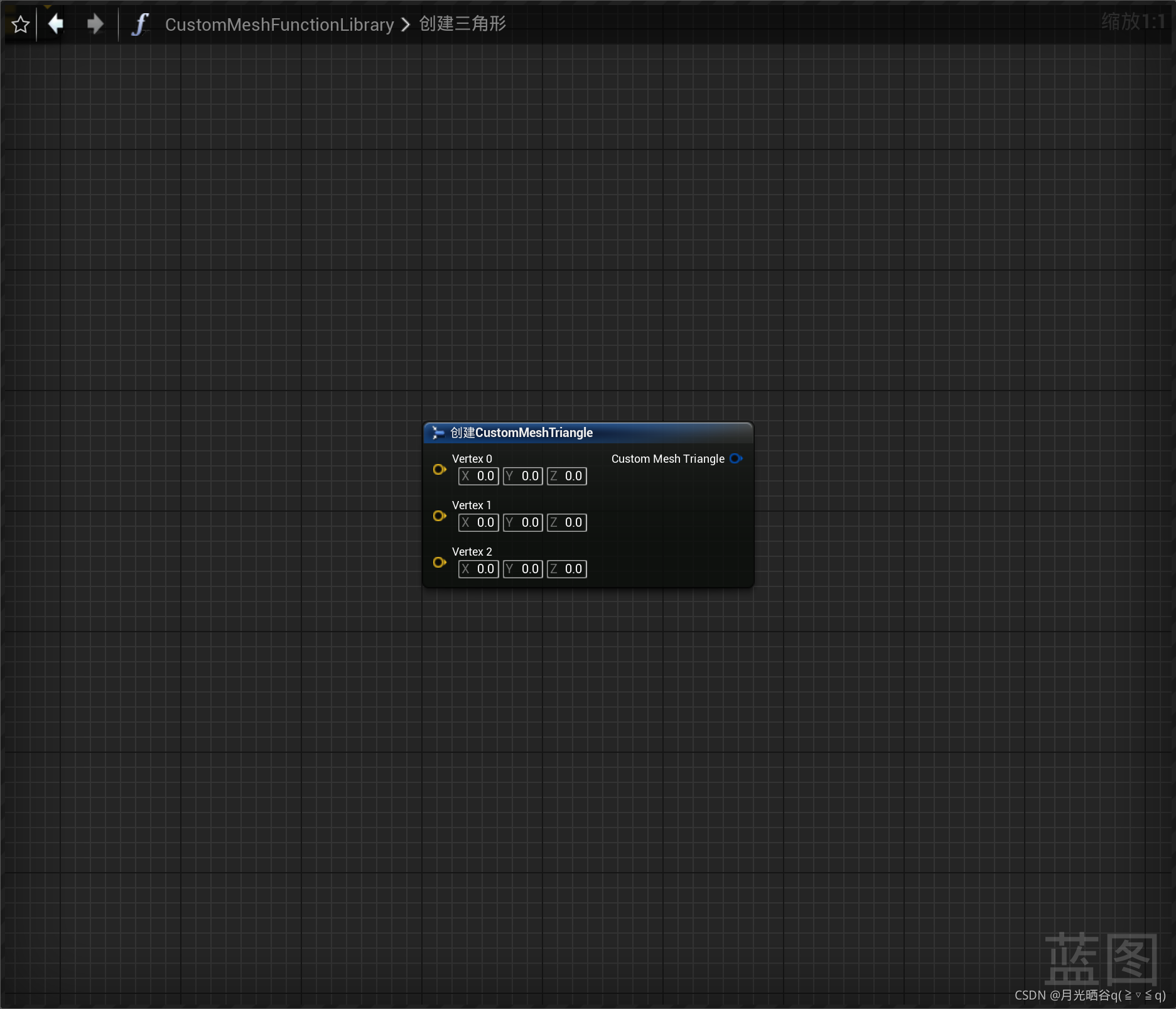Click the Vertex 1 input pin
Screen dimensions: 1176x1009
(439, 516)
